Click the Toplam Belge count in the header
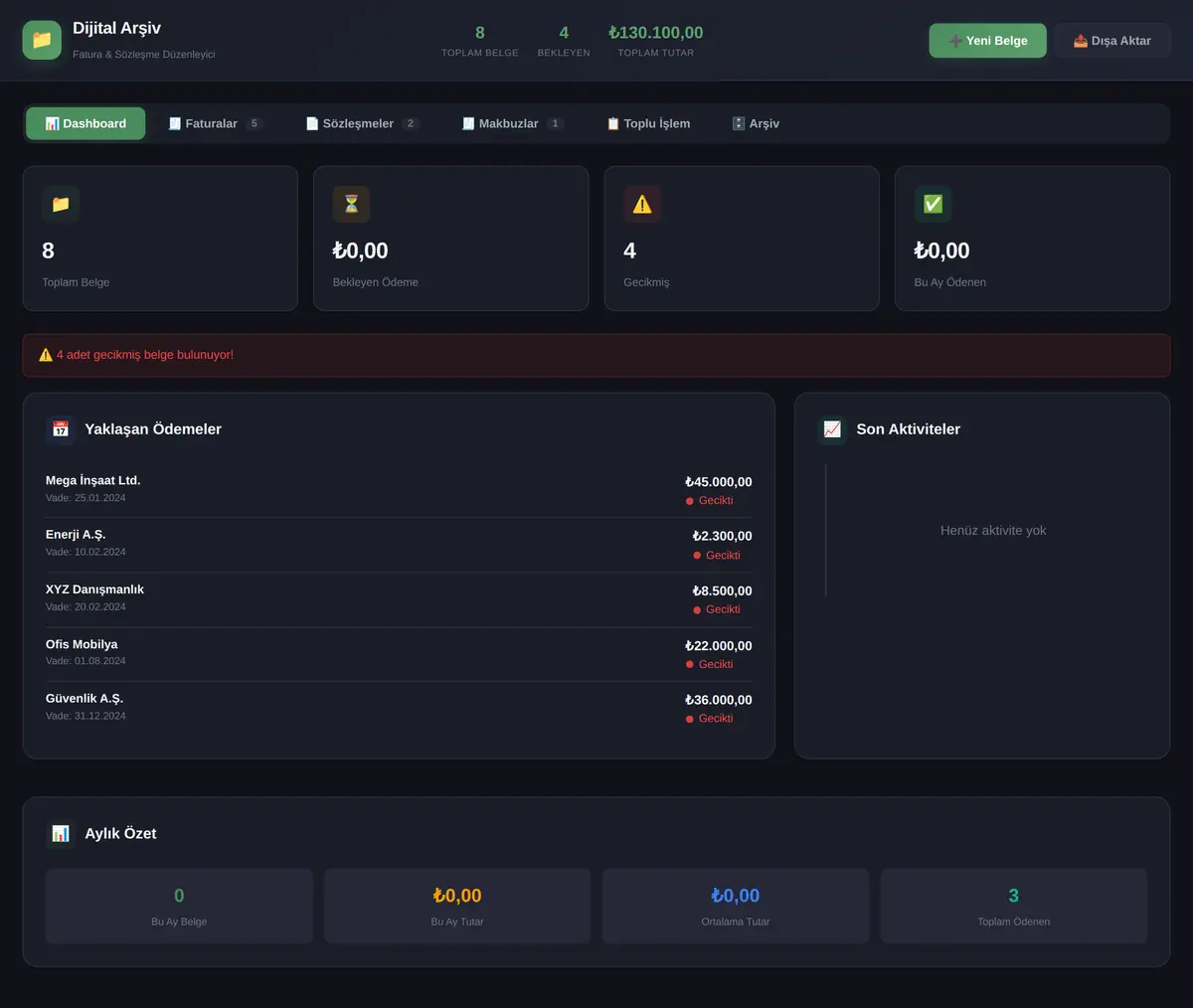Screen dimensions: 1193x1008 [480, 33]
